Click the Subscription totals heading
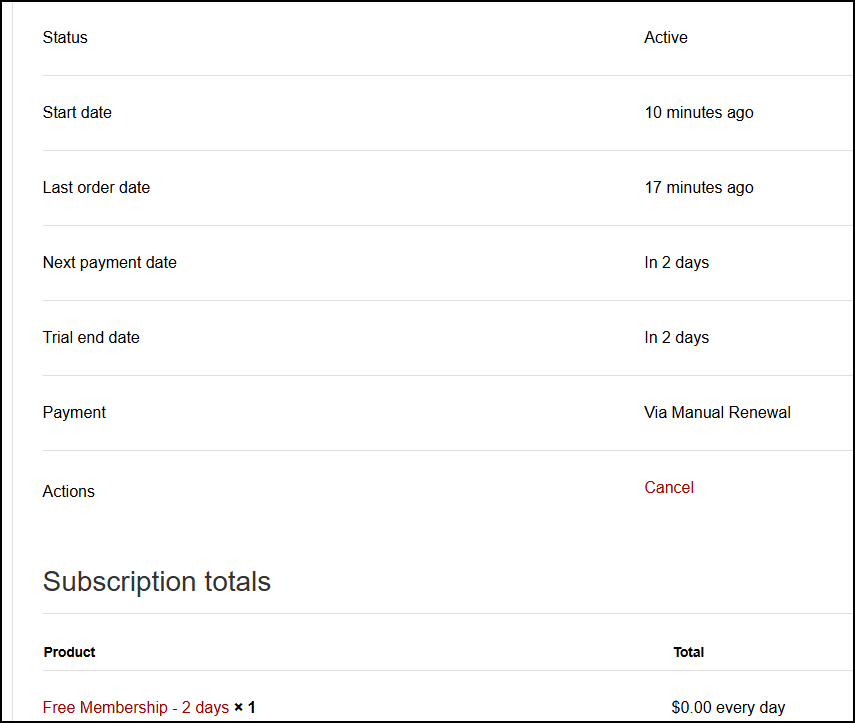The image size is (855, 723). [x=156, y=582]
